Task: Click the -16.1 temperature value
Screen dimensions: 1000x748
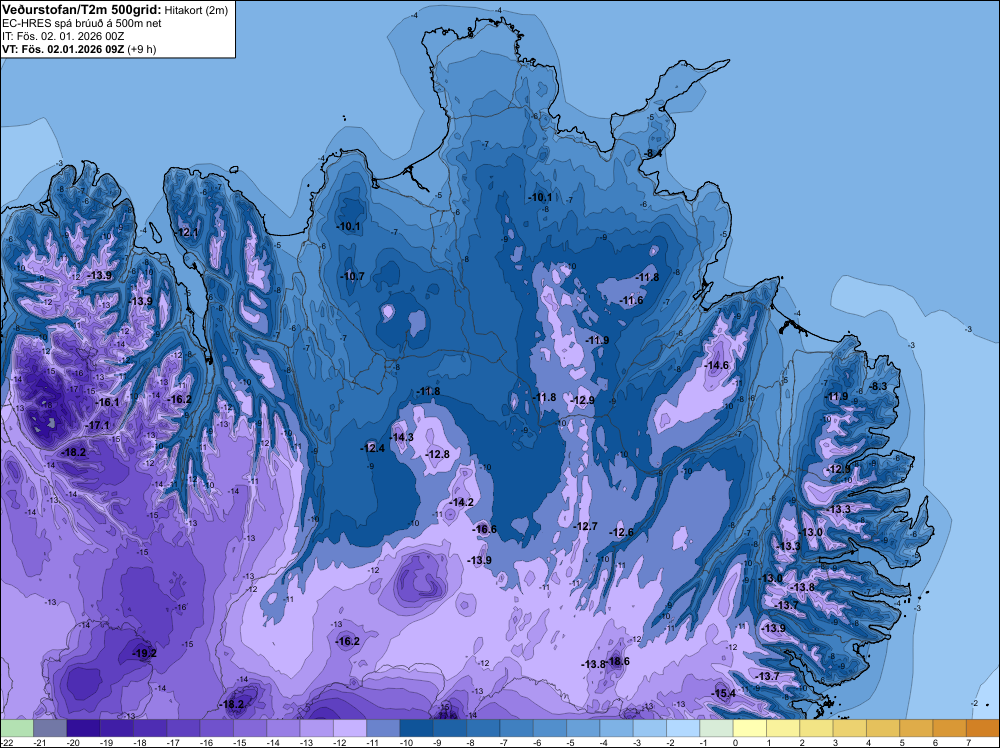Action: click(107, 402)
